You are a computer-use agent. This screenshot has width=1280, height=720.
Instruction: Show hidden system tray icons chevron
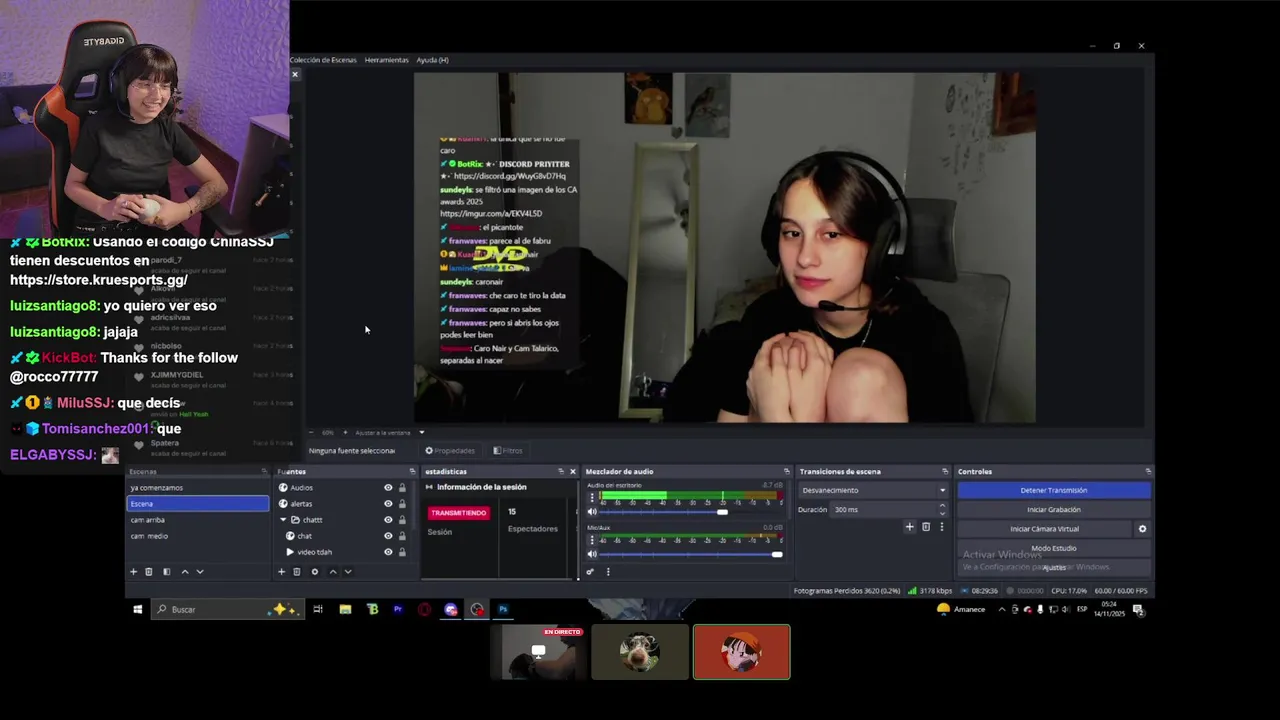coord(1002,610)
